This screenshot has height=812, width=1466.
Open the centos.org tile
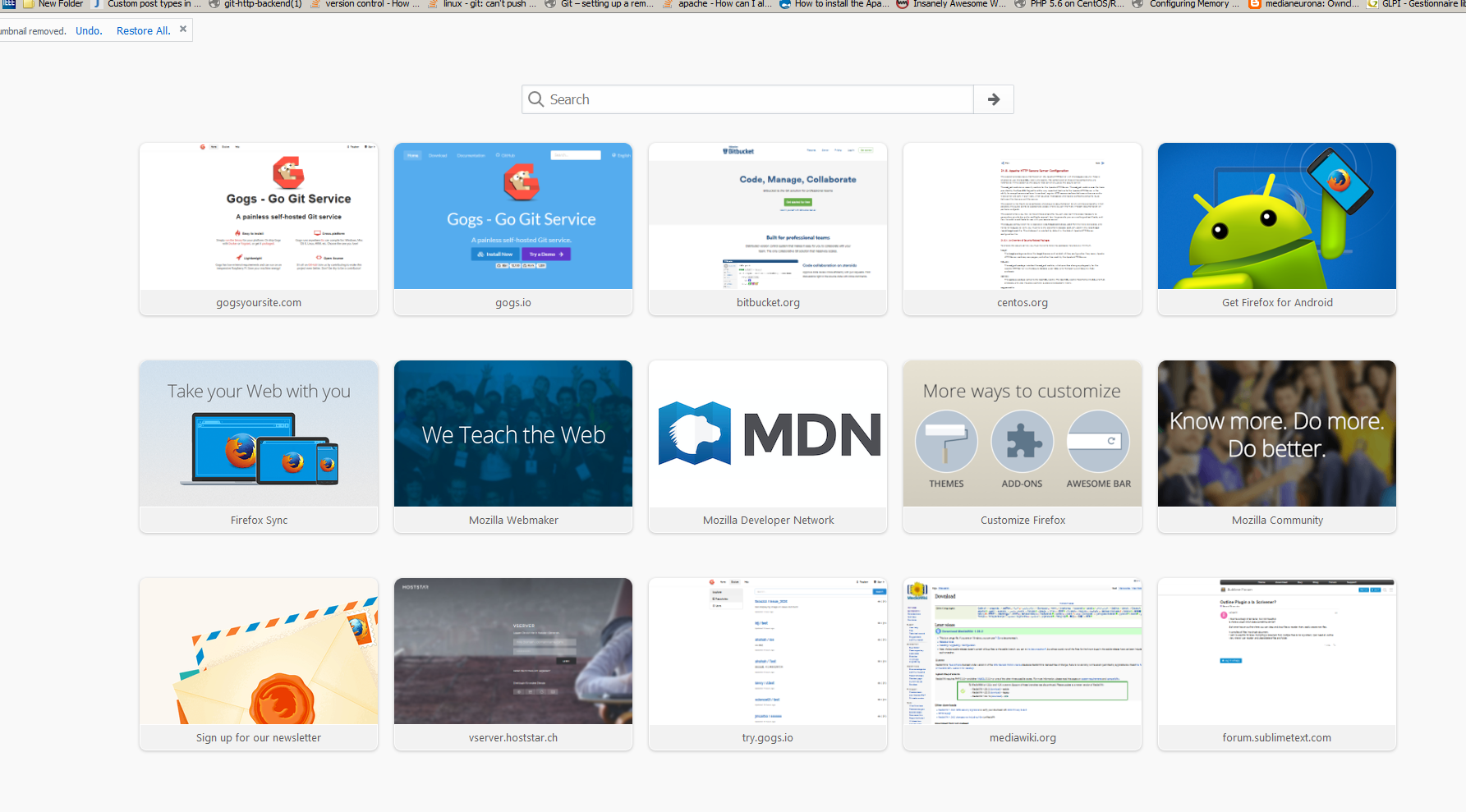point(1023,229)
